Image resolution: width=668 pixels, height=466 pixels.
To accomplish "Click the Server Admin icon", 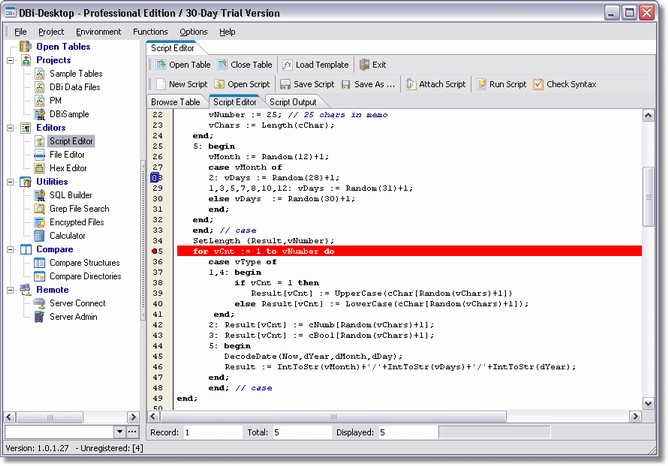I will 40,317.
